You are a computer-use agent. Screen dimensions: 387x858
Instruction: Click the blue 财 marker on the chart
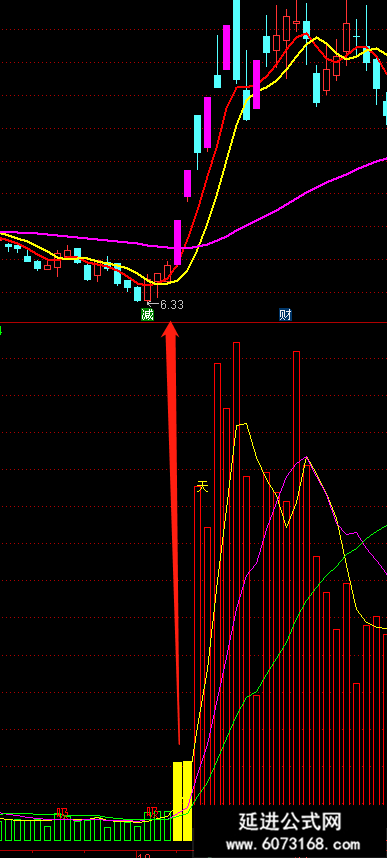(285, 315)
